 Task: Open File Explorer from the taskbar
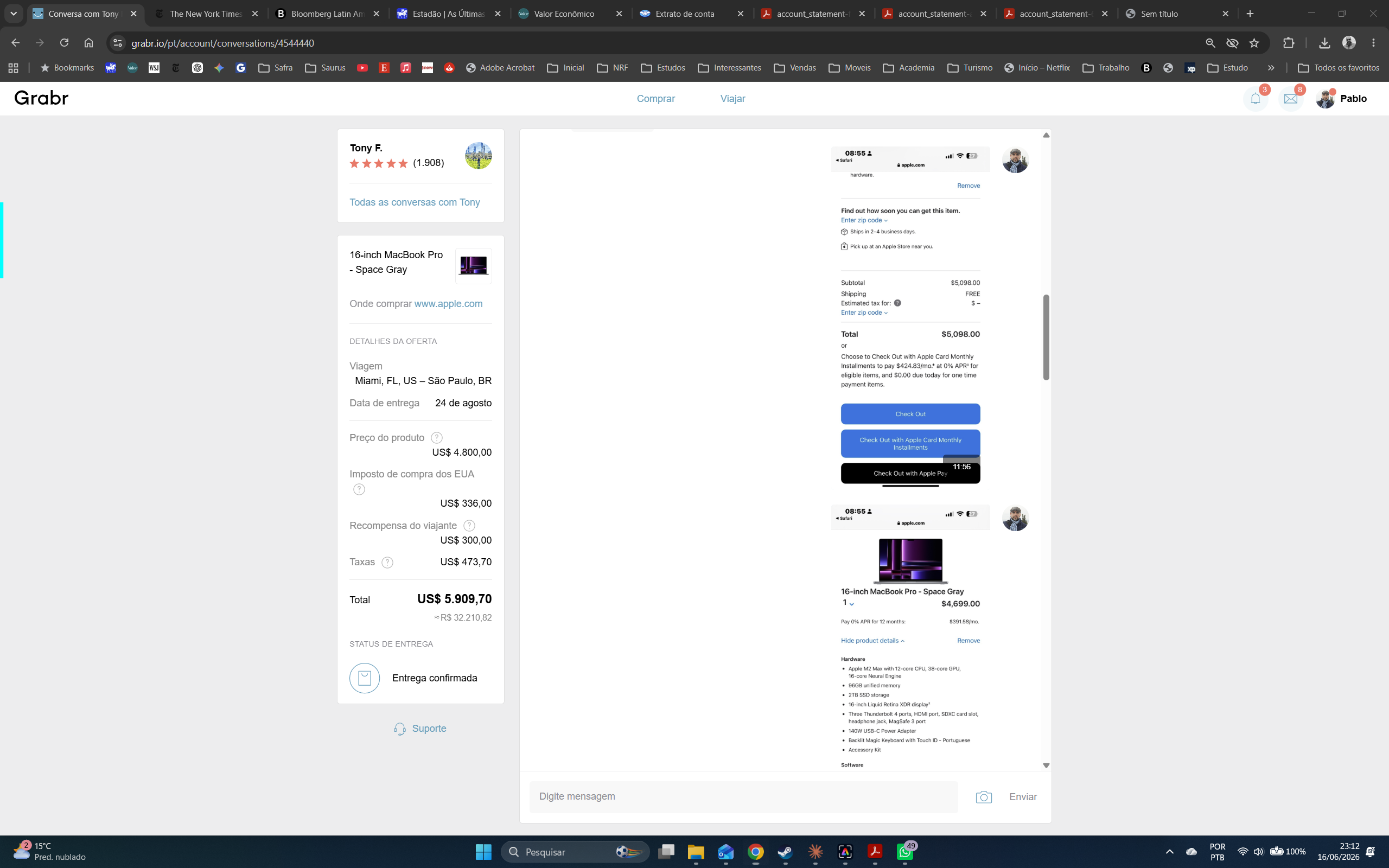696,852
